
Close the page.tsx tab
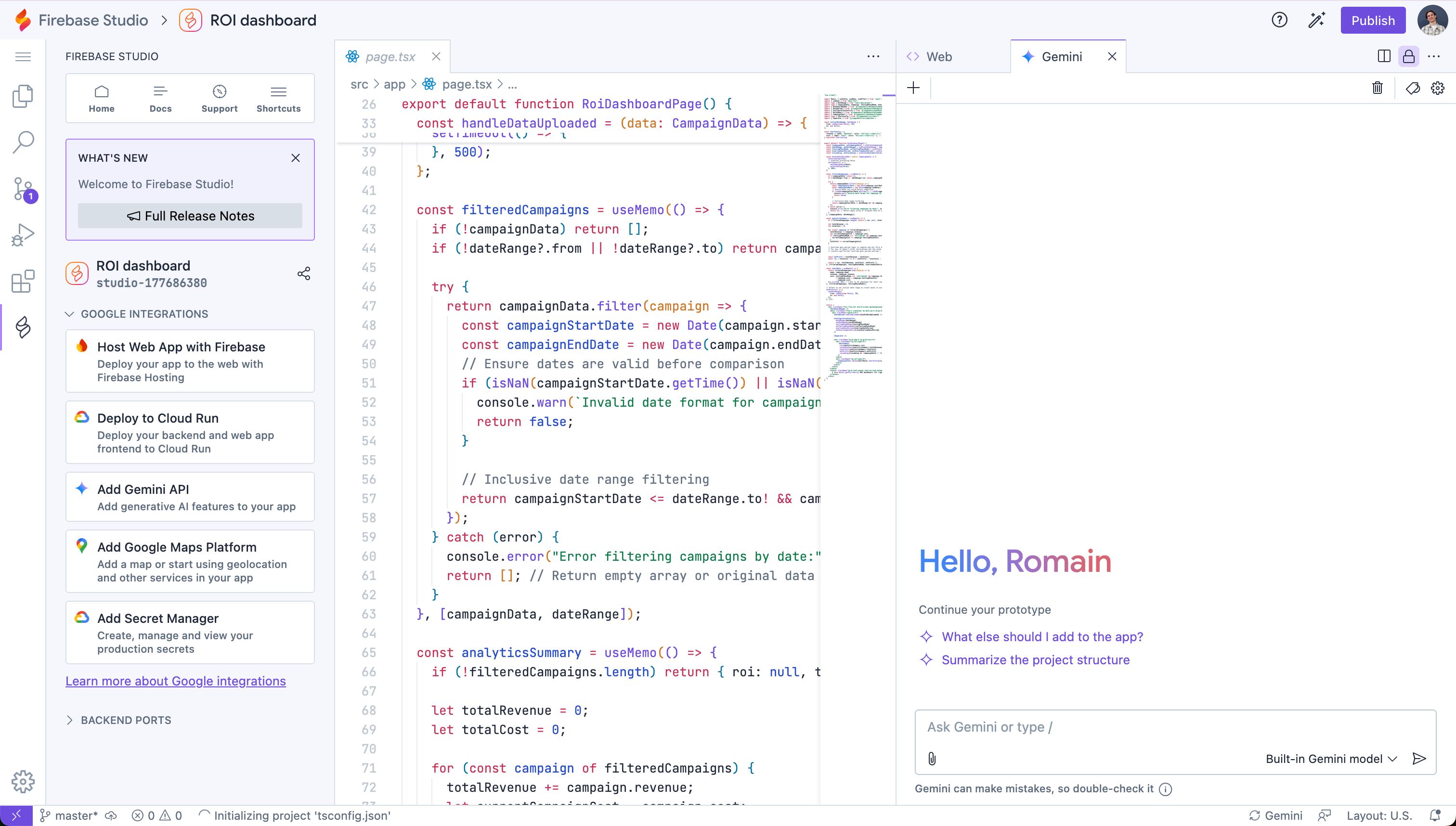coord(436,56)
